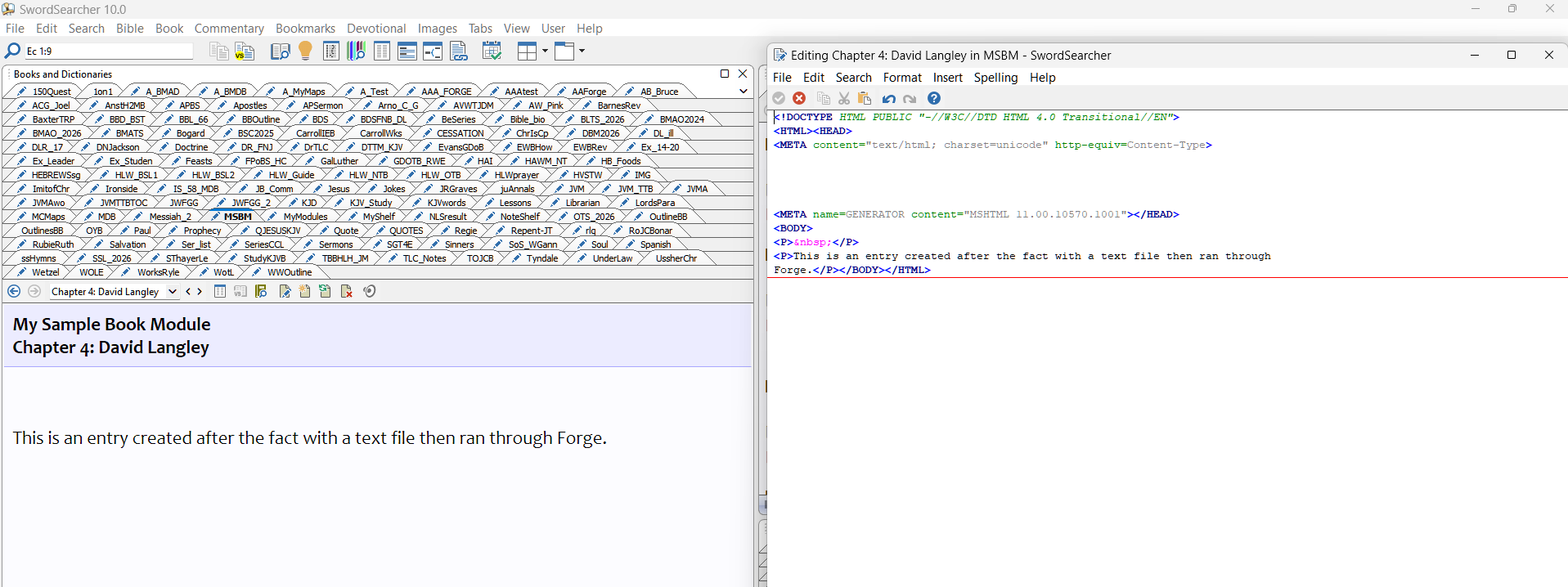Click the paste clipboard icon in editor
This screenshot has height=587, width=1568.
865,98
